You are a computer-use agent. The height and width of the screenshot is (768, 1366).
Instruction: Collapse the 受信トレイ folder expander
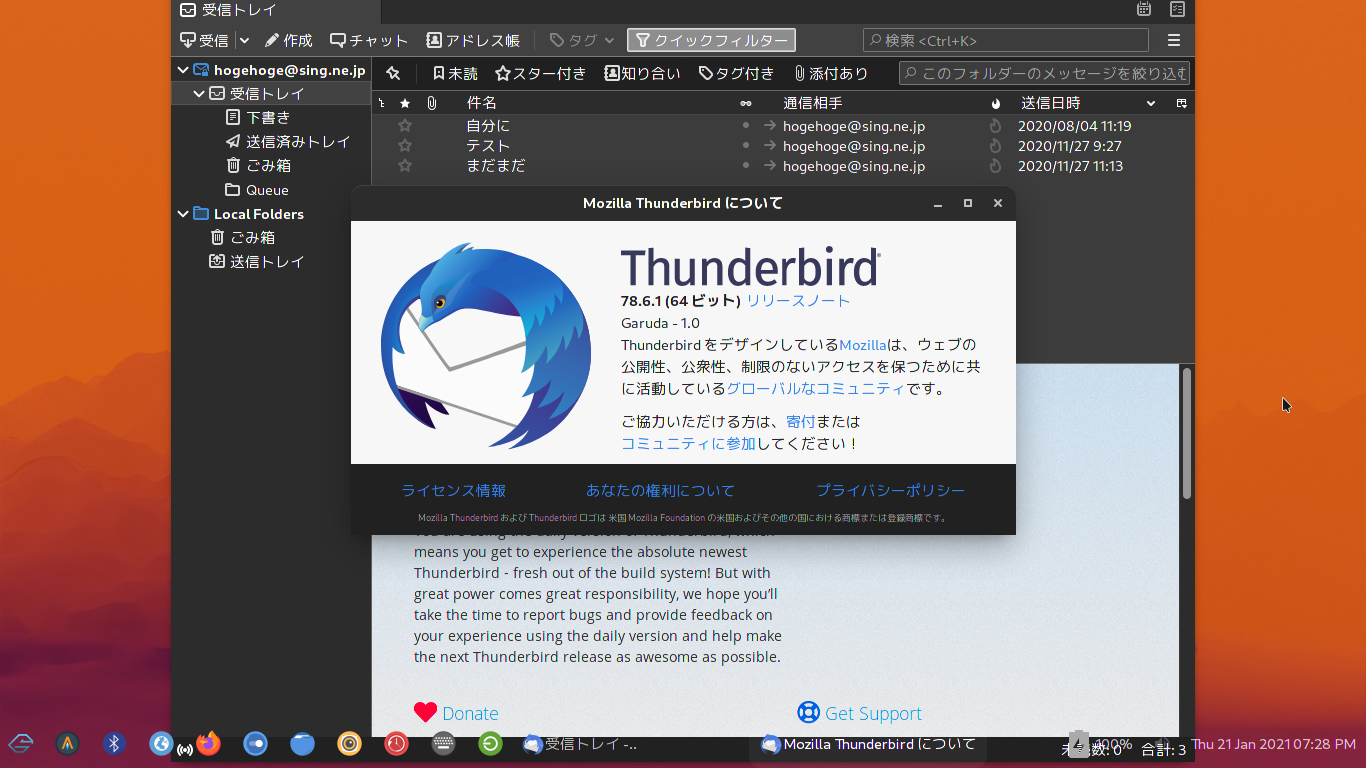pos(200,94)
